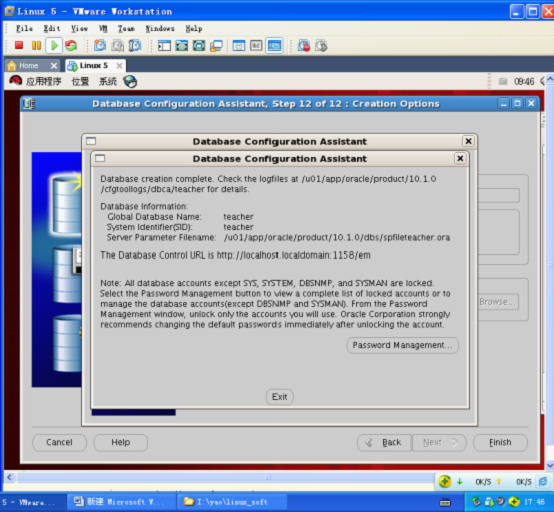Close the Home tab

(54, 66)
